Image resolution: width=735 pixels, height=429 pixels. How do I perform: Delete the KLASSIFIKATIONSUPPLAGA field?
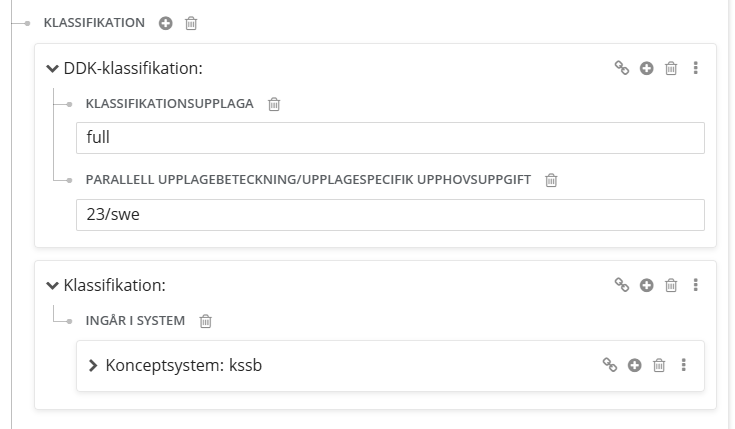point(274,104)
